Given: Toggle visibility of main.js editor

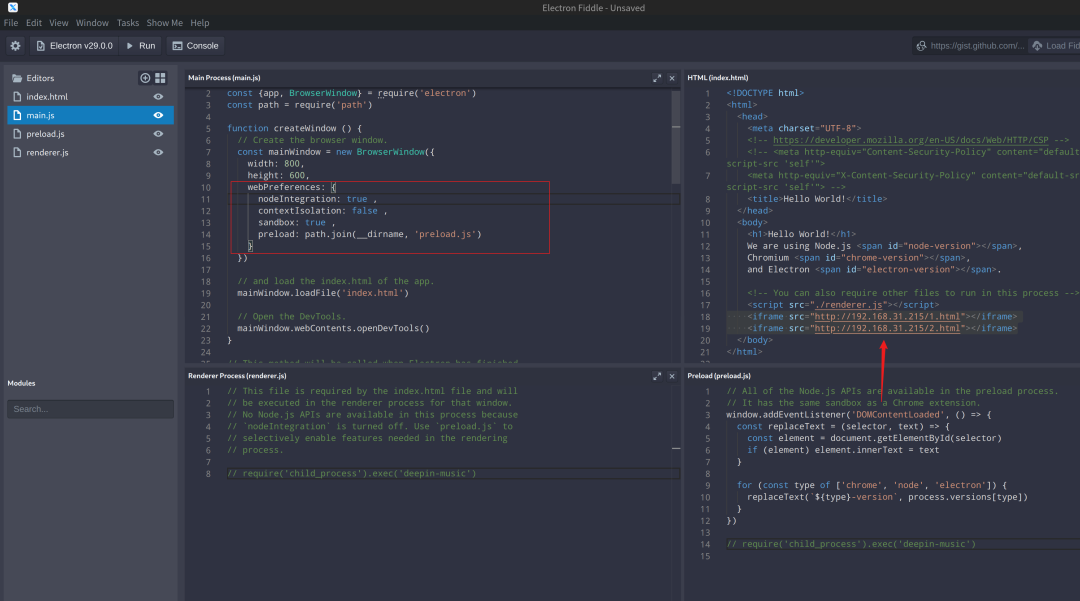Looking at the screenshot, I should [x=158, y=116].
